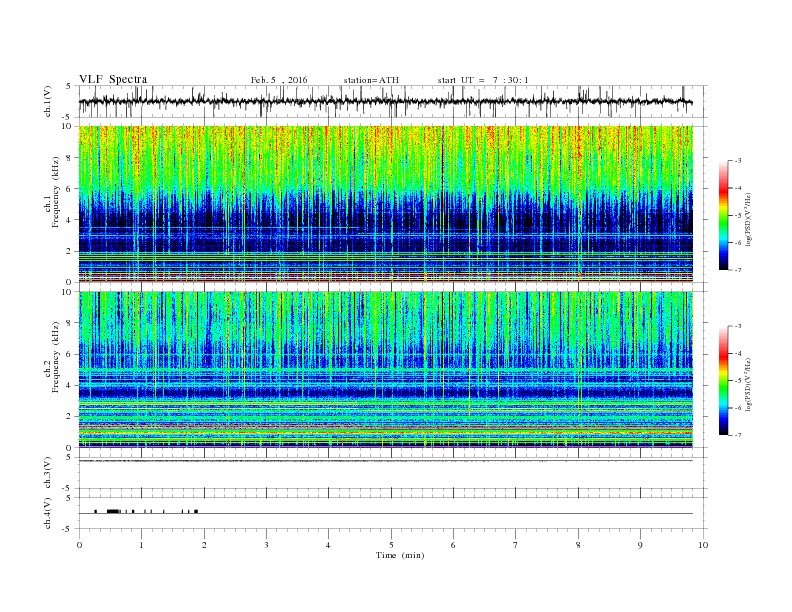Click the "station=ATH" header label
This screenshot has width=792, height=612.
click(371, 80)
